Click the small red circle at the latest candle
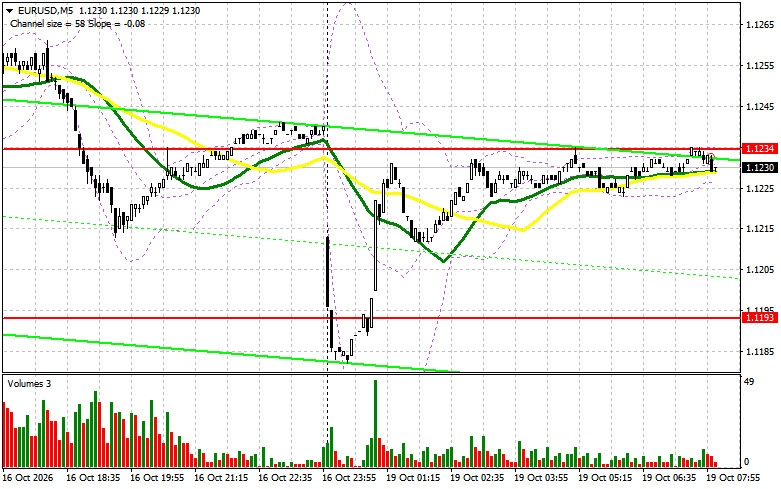 (x=711, y=157)
